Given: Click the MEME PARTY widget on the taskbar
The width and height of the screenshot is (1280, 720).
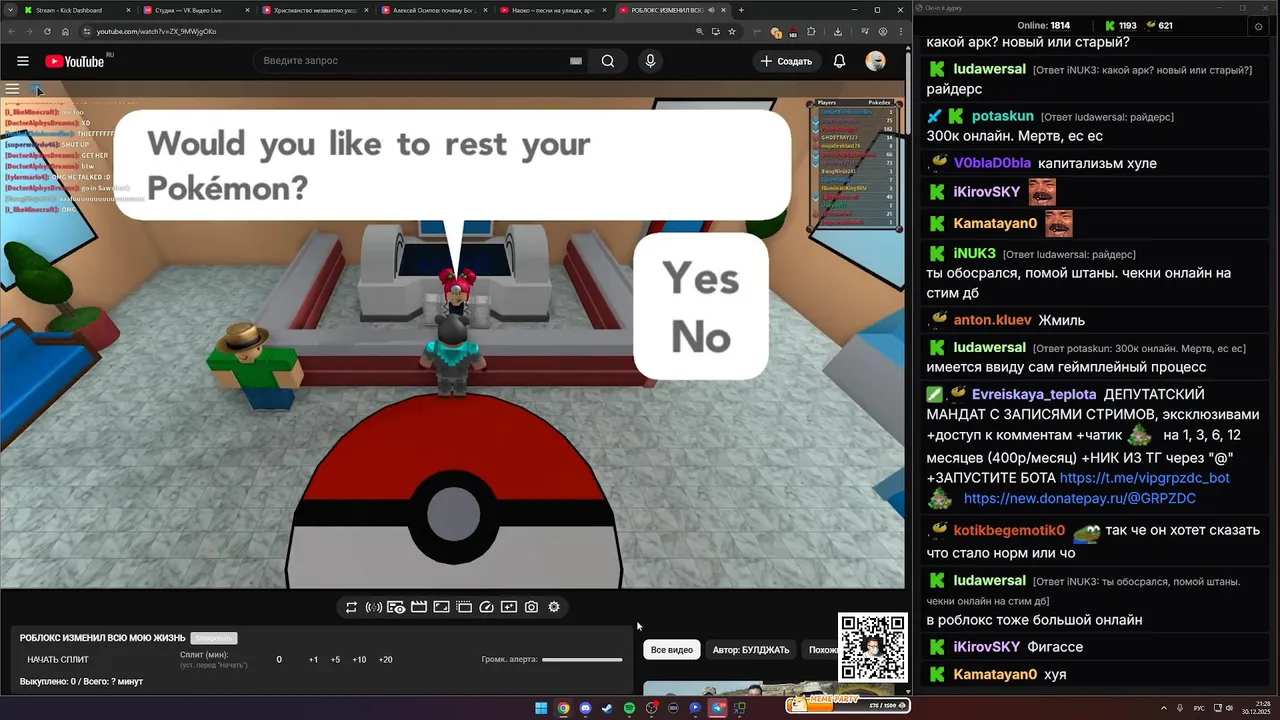Looking at the screenshot, I should point(848,705).
